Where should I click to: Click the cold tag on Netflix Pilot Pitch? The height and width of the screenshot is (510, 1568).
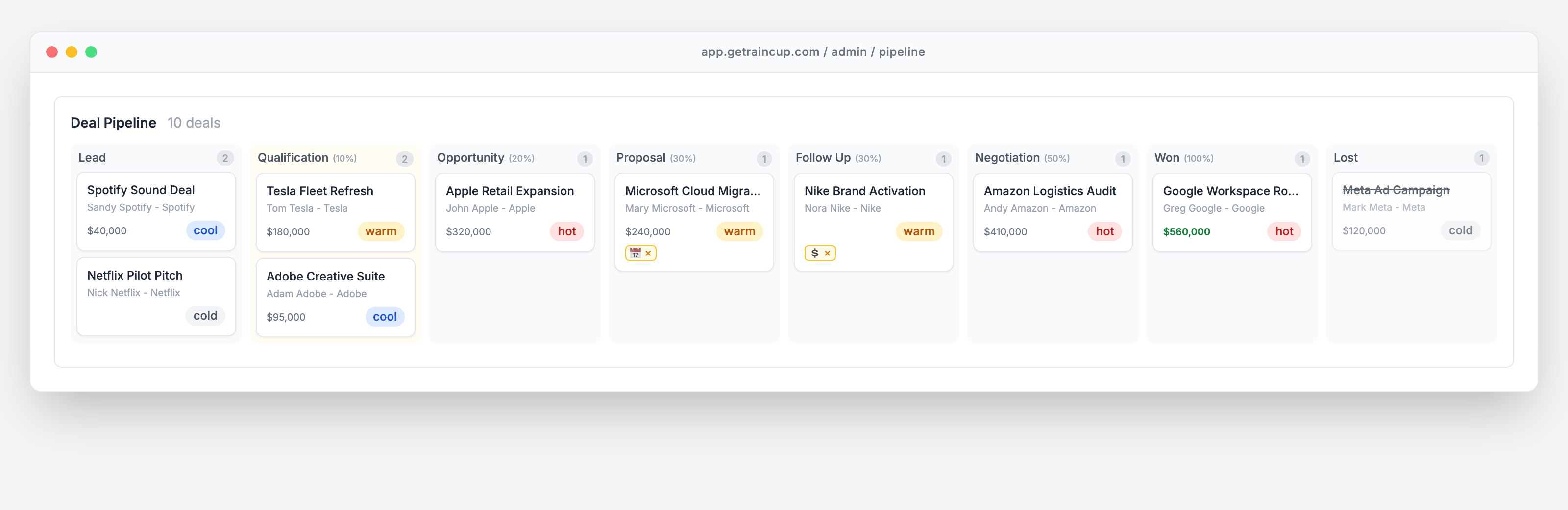[x=205, y=316]
